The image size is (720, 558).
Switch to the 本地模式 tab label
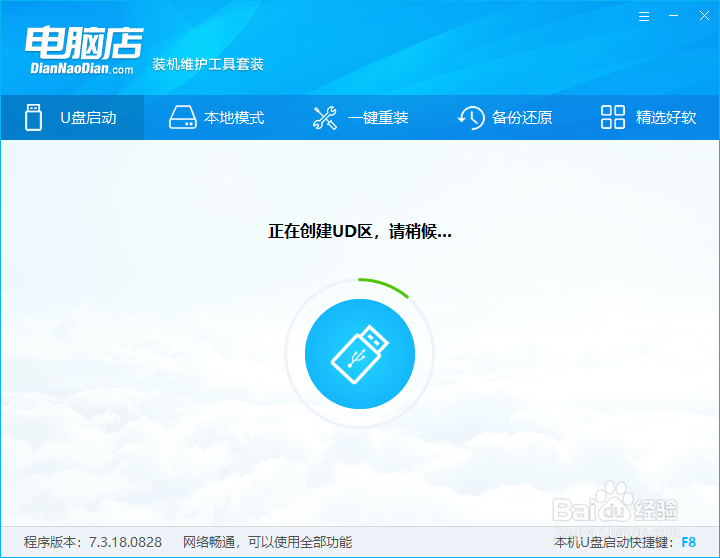tap(234, 118)
